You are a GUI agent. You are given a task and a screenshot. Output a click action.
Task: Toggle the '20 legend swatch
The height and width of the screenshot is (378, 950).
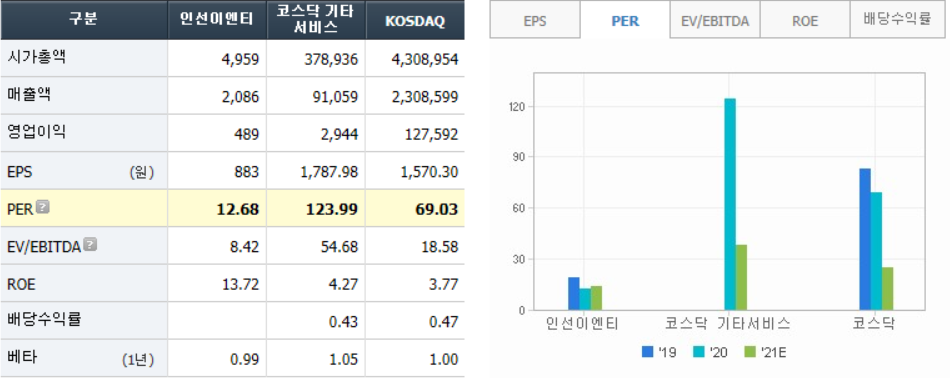[699, 351]
